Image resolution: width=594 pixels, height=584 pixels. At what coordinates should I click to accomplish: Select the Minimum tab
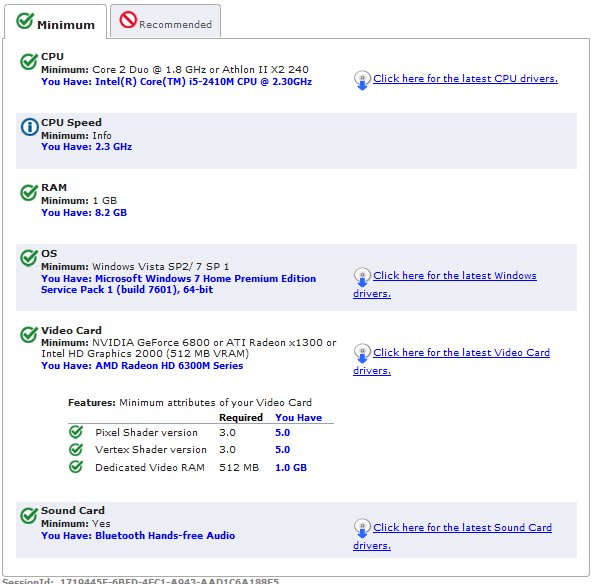click(x=55, y=22)
